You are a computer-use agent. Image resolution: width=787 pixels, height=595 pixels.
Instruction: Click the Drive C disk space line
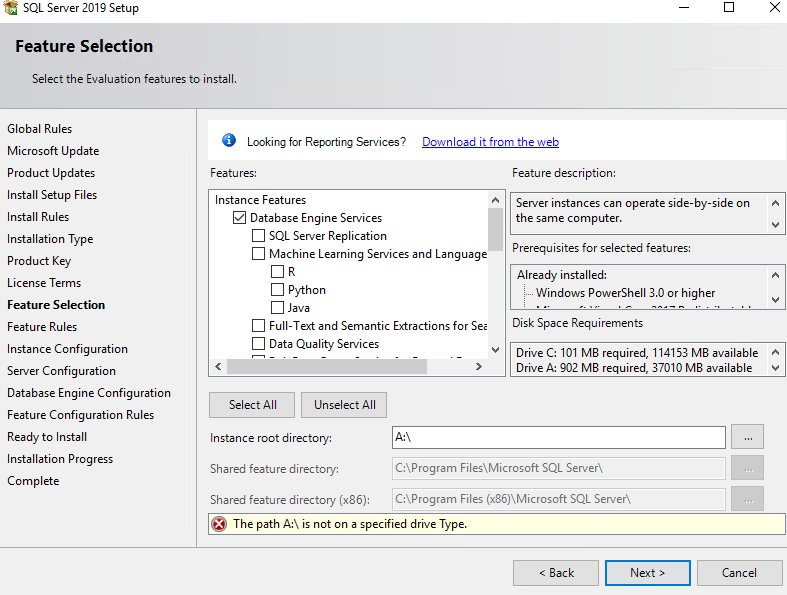point(637,353)
